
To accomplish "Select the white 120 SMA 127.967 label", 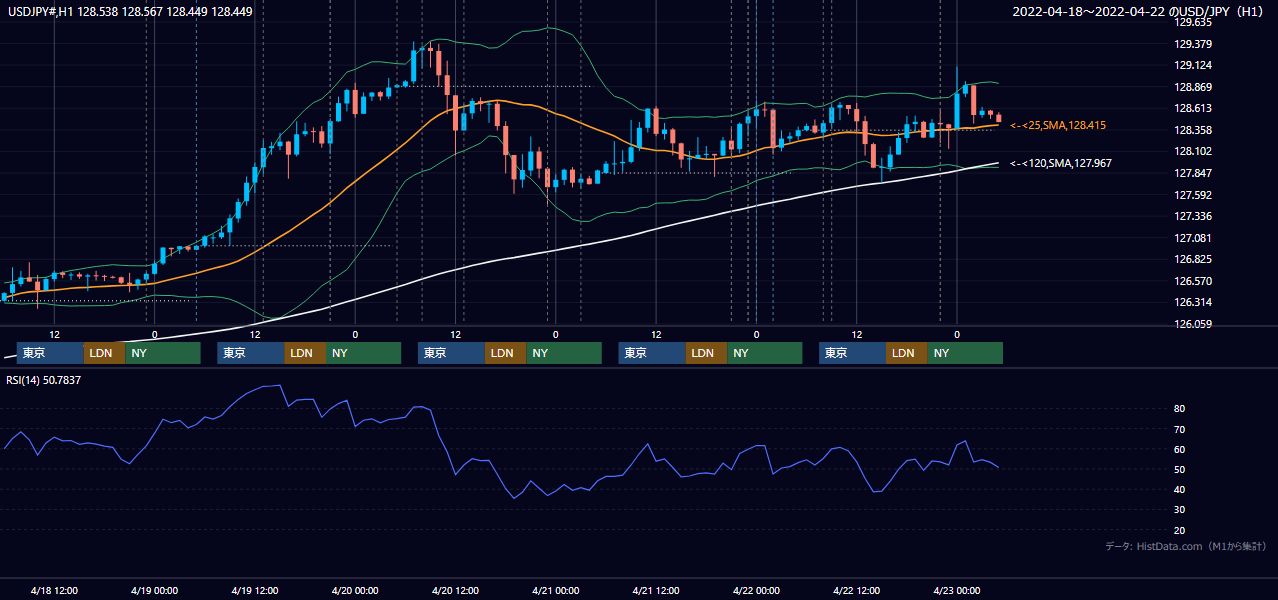I will 1061,163.
